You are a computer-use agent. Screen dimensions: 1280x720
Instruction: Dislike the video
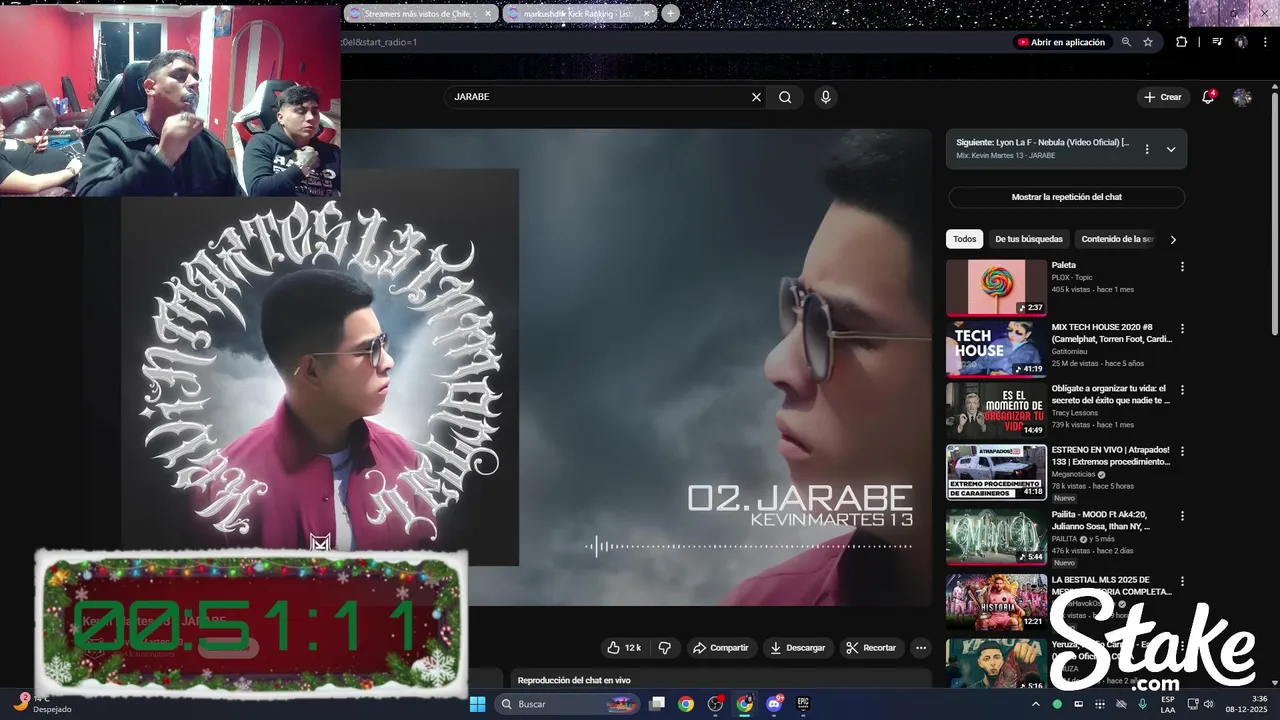665,648
